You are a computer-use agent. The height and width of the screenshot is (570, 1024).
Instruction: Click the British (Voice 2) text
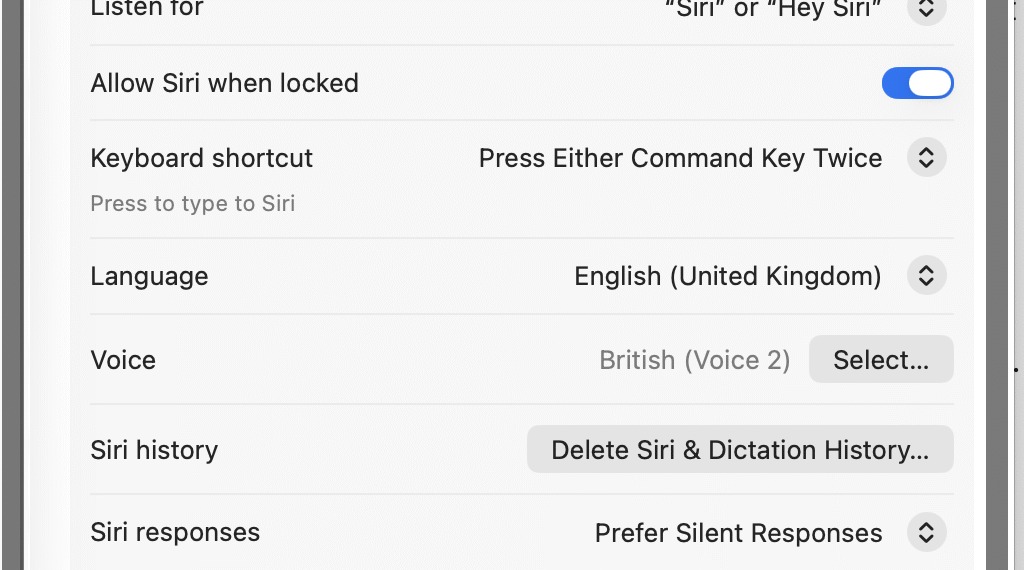point(694,360)
